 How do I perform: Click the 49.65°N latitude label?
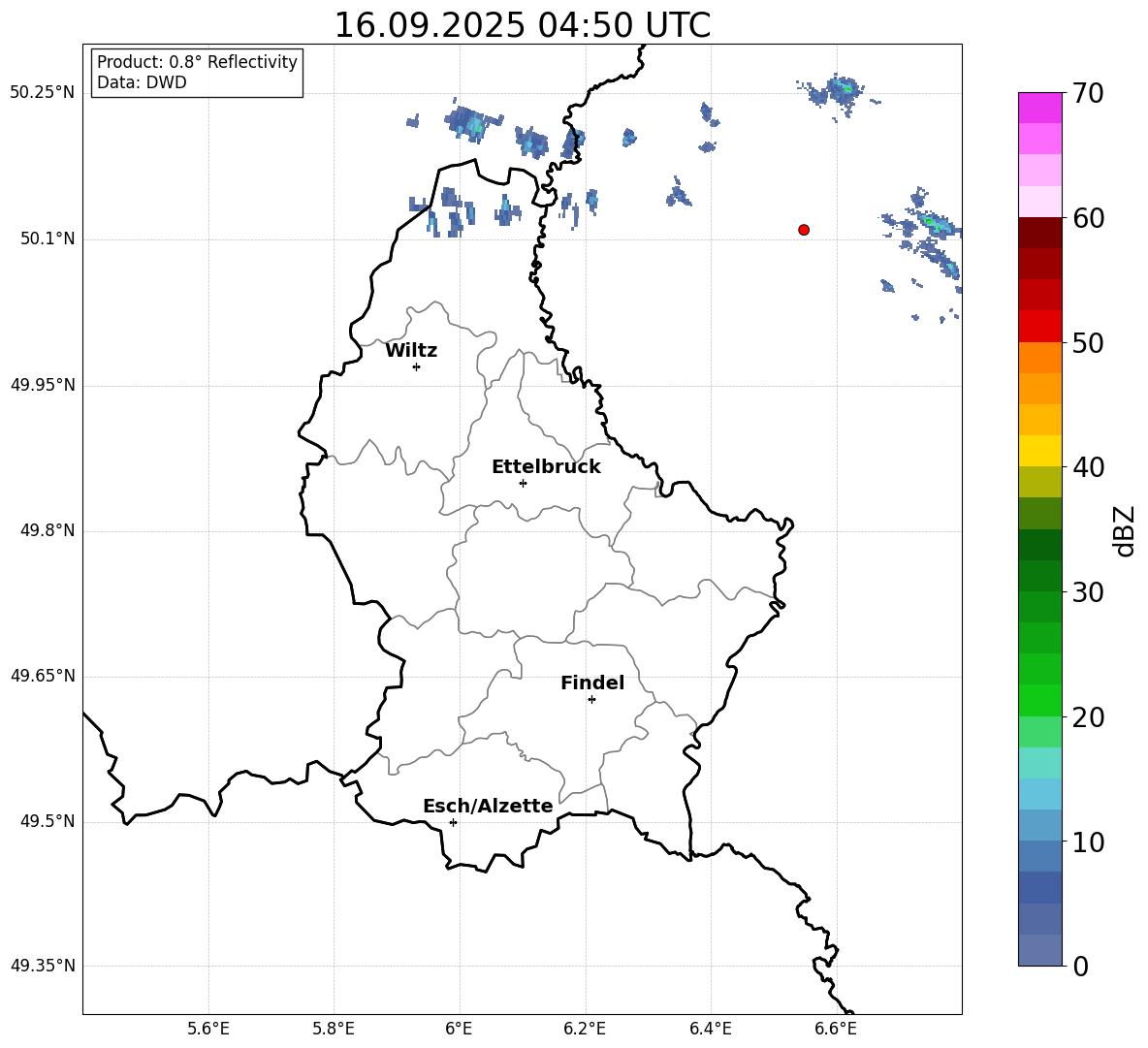click(43, 676)
